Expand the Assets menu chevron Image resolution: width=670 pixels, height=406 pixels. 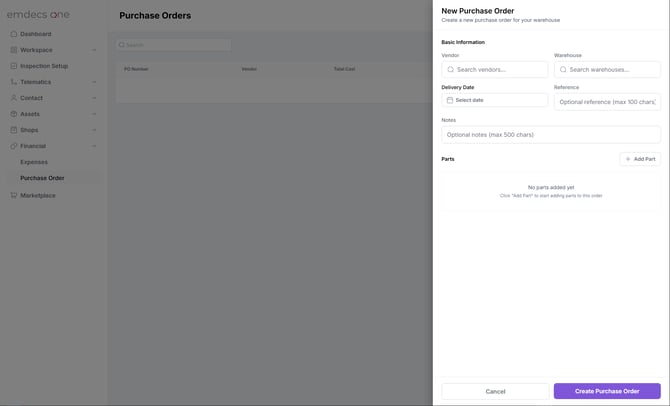click(94, 114)
